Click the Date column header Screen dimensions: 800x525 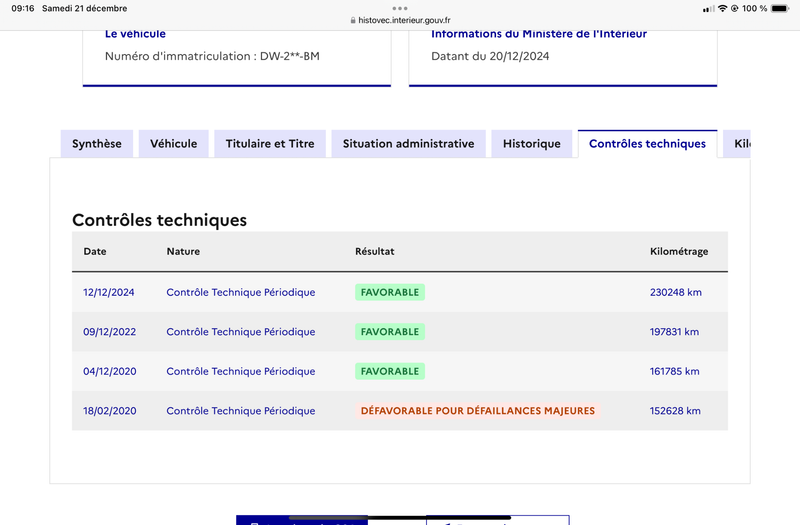[95, 252]
